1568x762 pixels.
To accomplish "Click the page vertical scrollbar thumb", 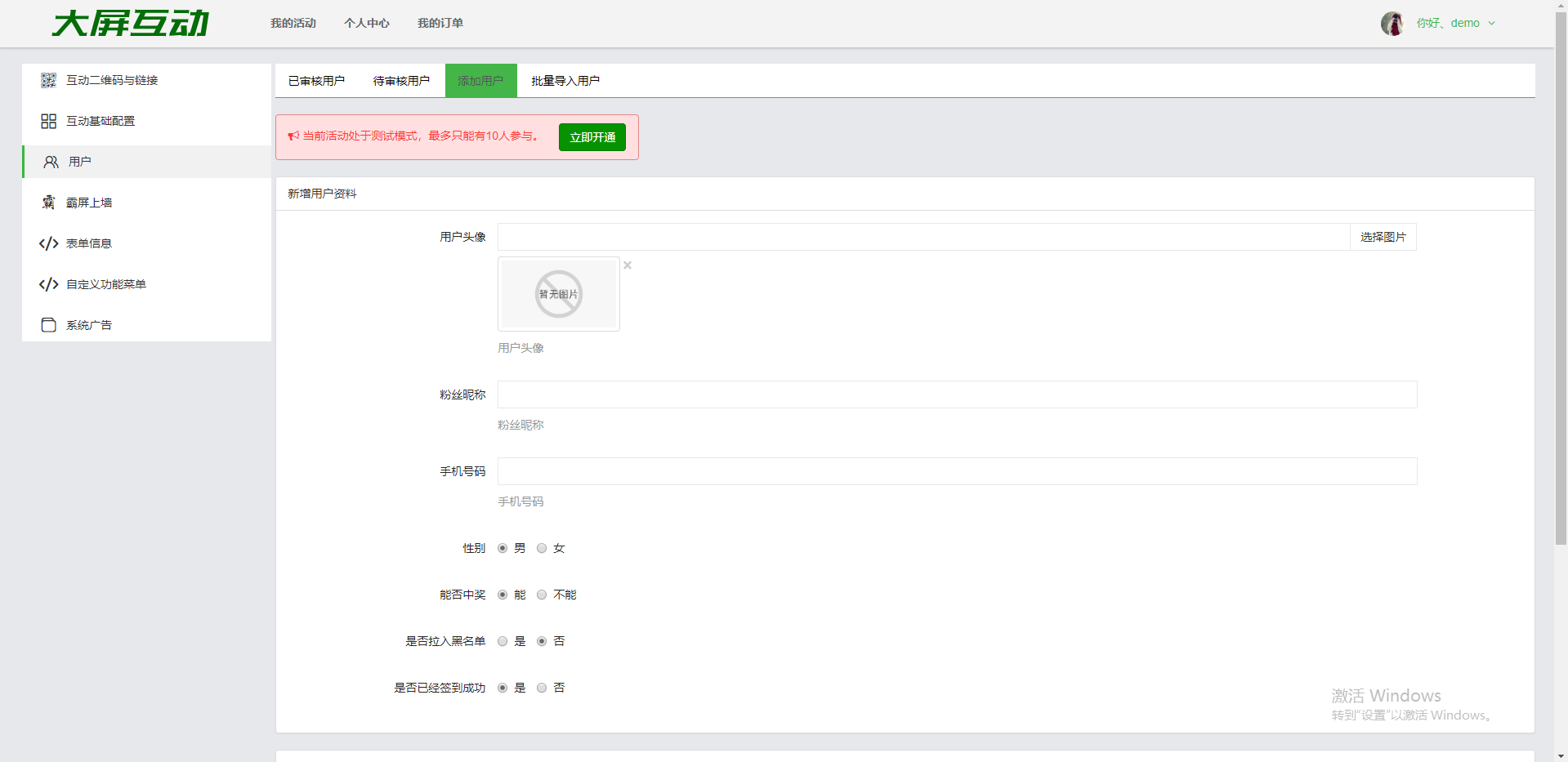I will (1561, 278).
